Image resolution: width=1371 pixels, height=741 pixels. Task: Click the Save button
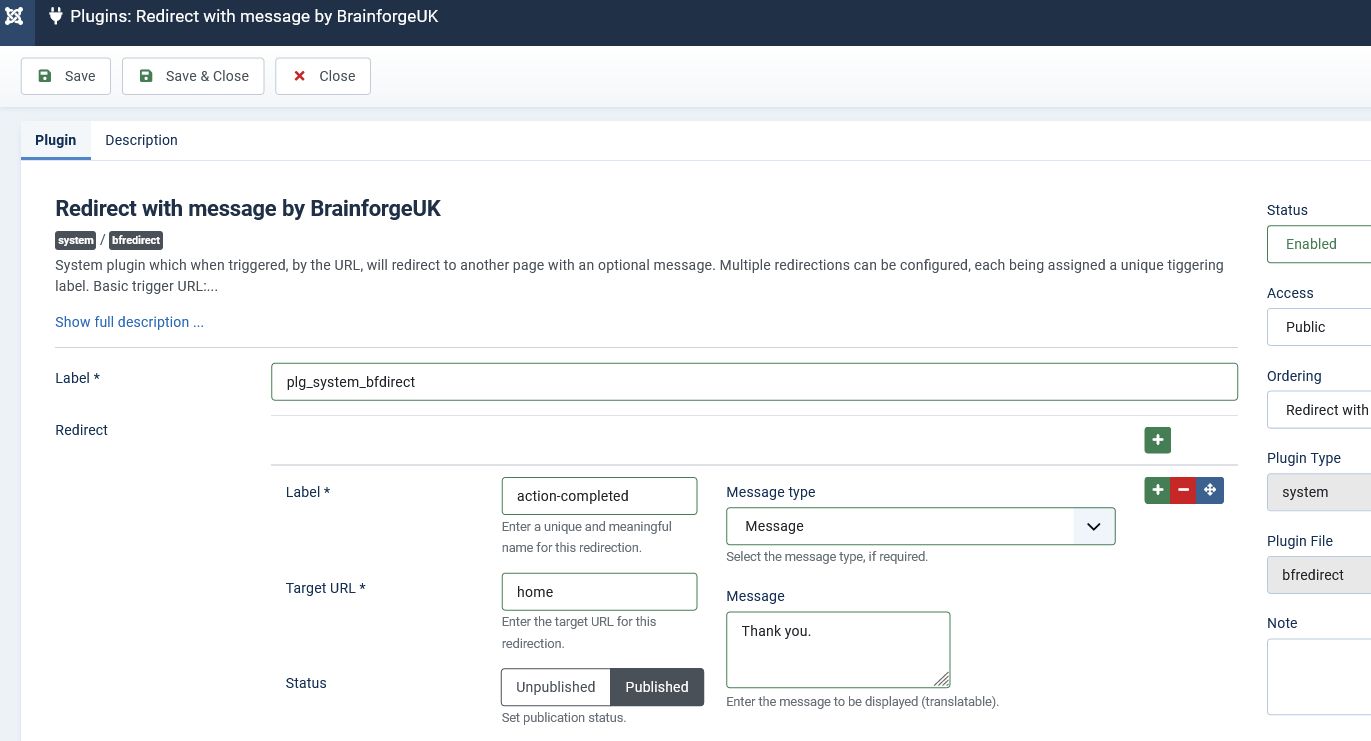(66, 76)
